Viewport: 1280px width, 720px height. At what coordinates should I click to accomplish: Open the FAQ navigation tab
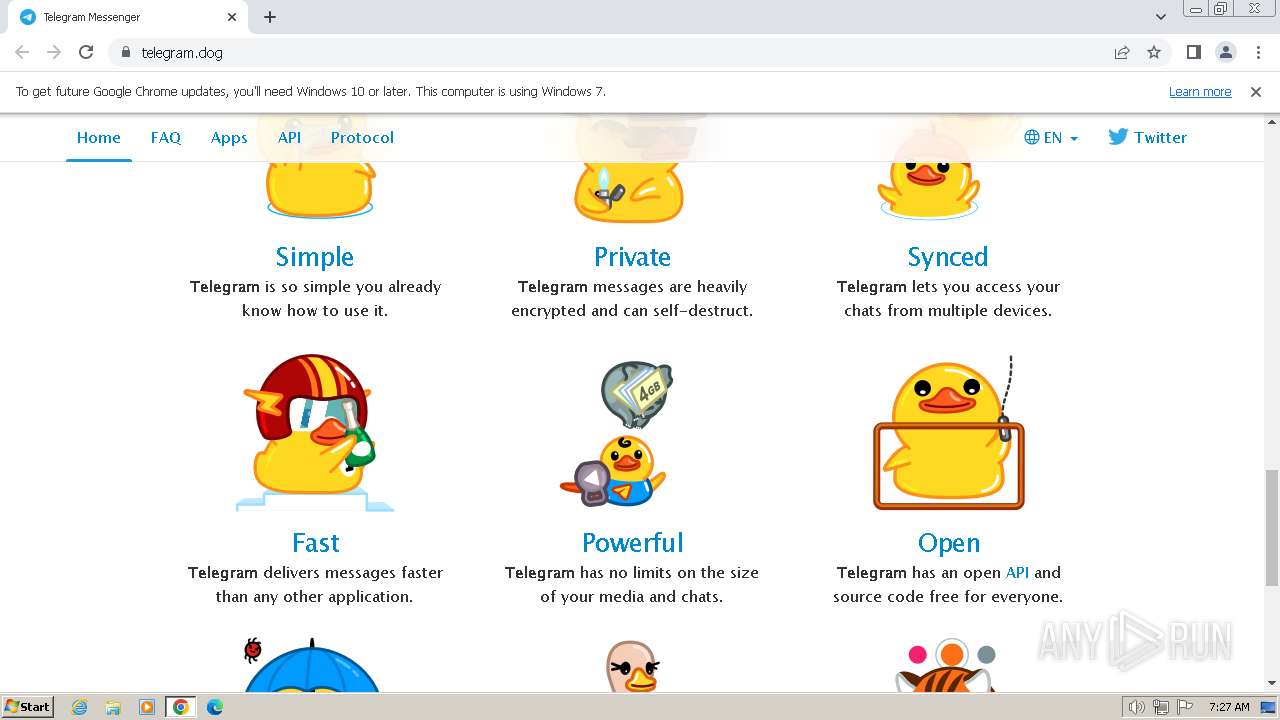(166, 138)
